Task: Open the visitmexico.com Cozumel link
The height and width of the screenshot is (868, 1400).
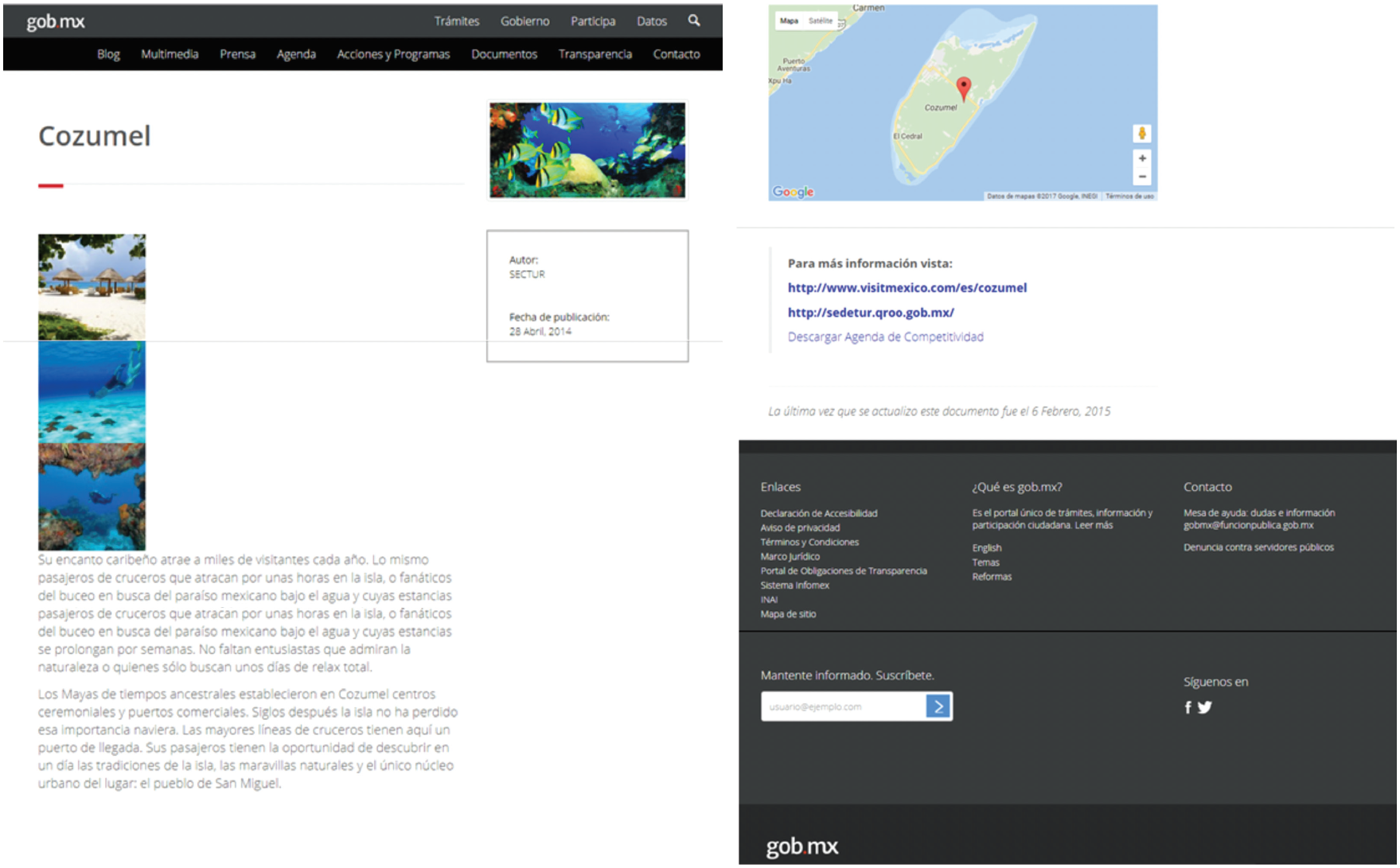Action: pos(906,287)
